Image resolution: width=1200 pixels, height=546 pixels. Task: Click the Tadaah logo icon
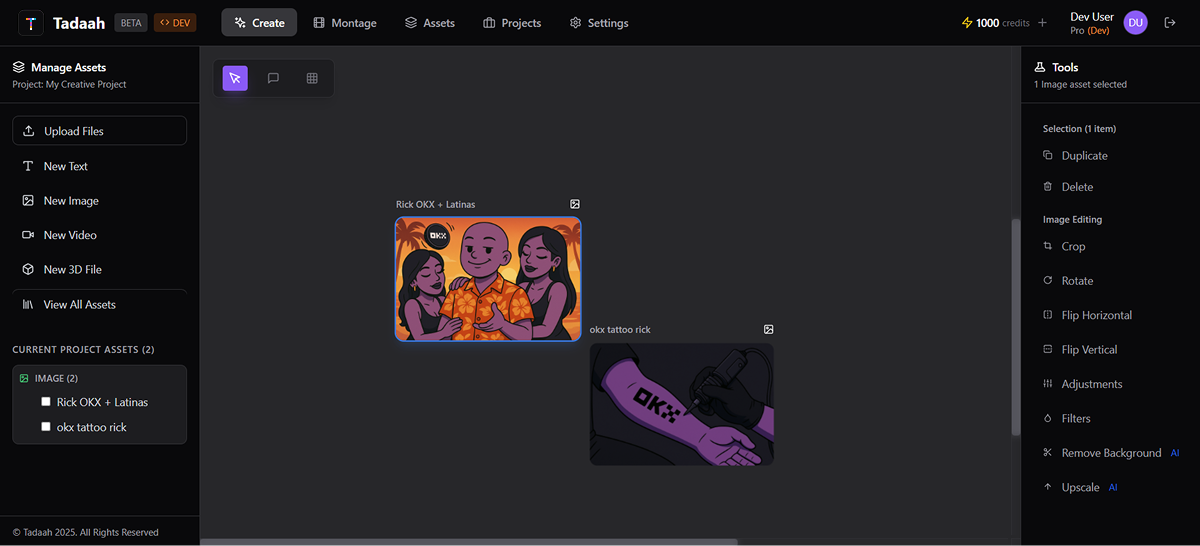coord(31,23)
